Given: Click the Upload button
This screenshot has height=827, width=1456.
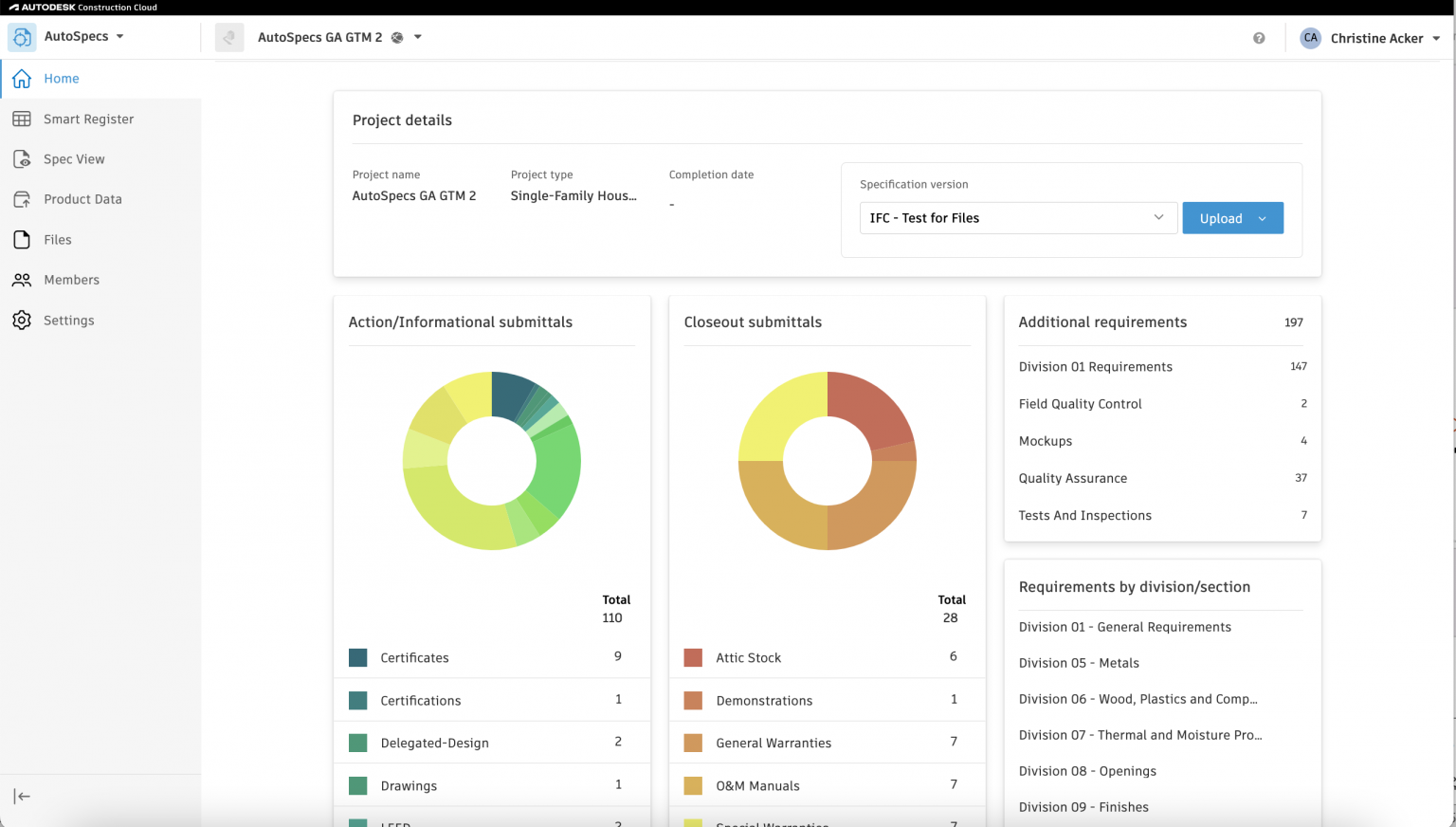Looking at the screenshot, I should coord(1221,217).
